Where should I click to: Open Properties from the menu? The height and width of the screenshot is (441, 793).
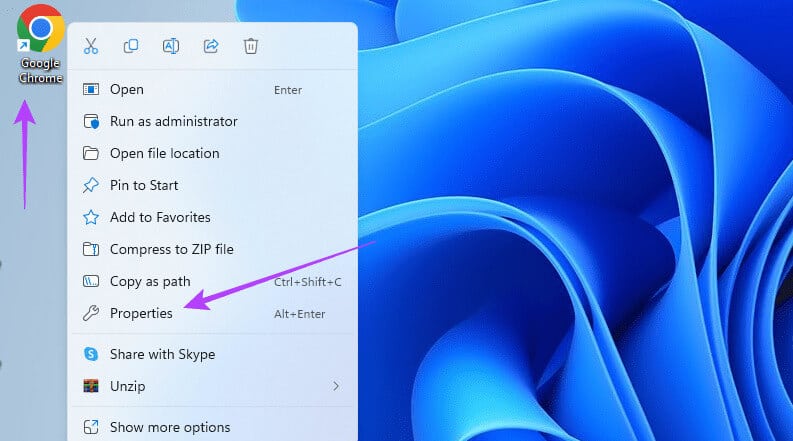(x=212, y=313)
